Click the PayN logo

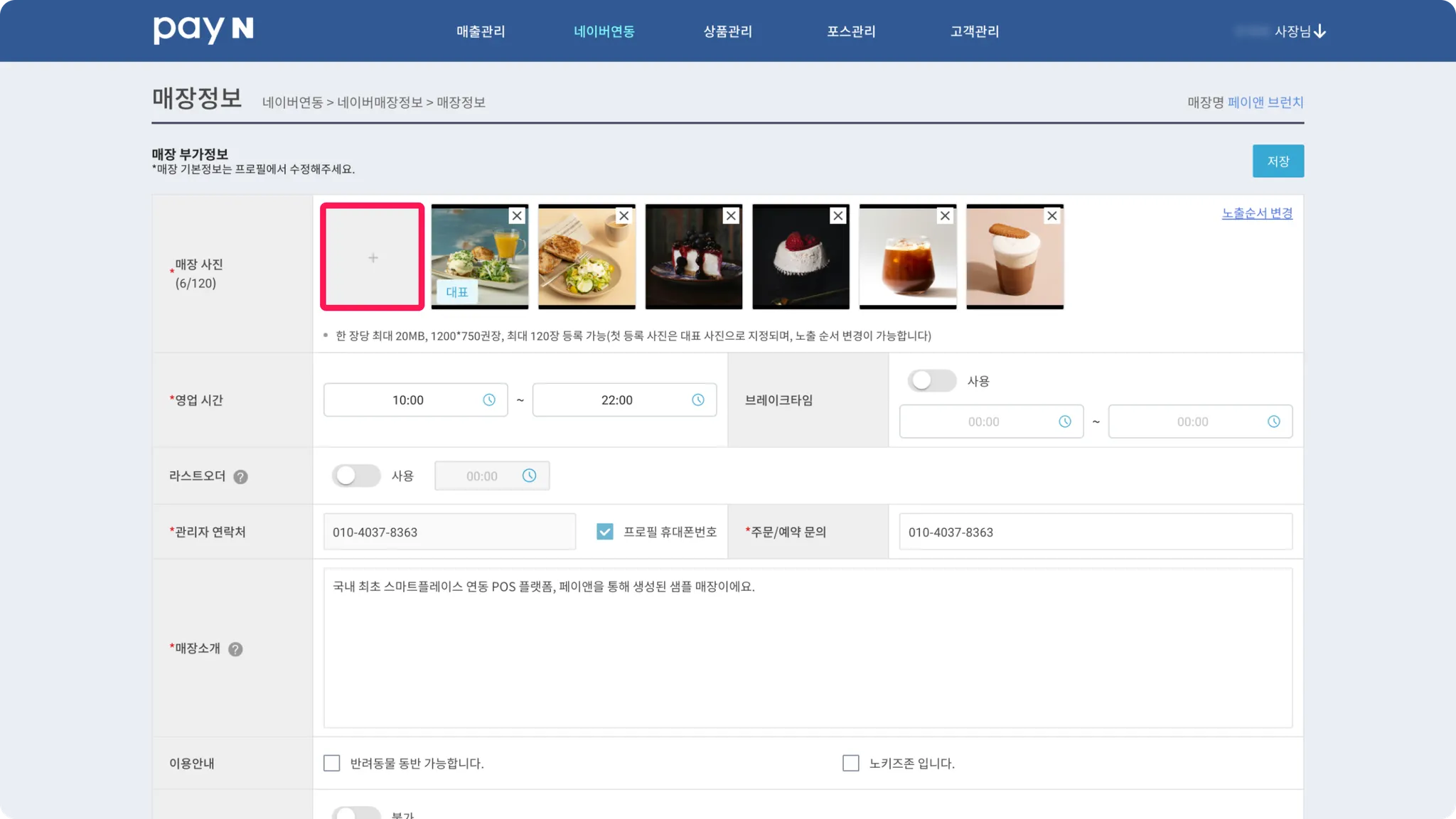pyautogui.click(x=203, y=30)
